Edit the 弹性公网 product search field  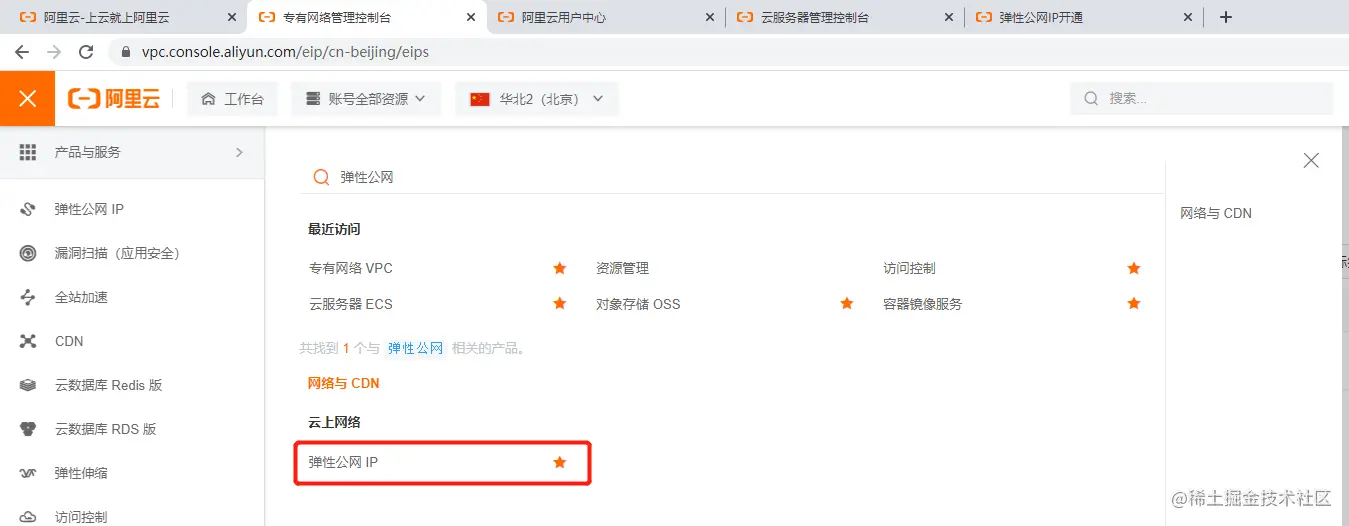click(730, 177)
